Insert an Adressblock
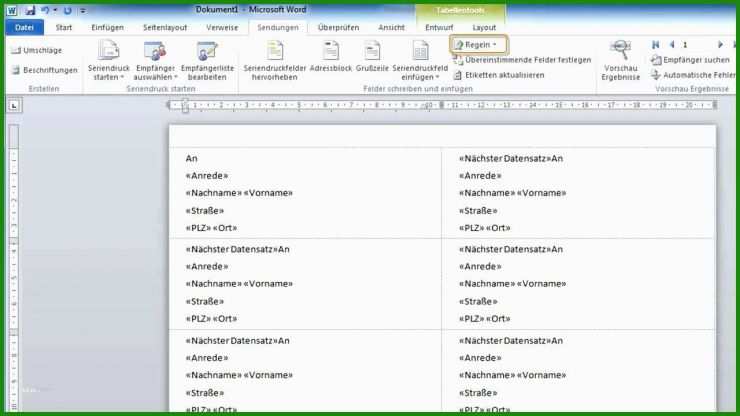The height and width of the screenshot is (416, 740). click(331, 57)
